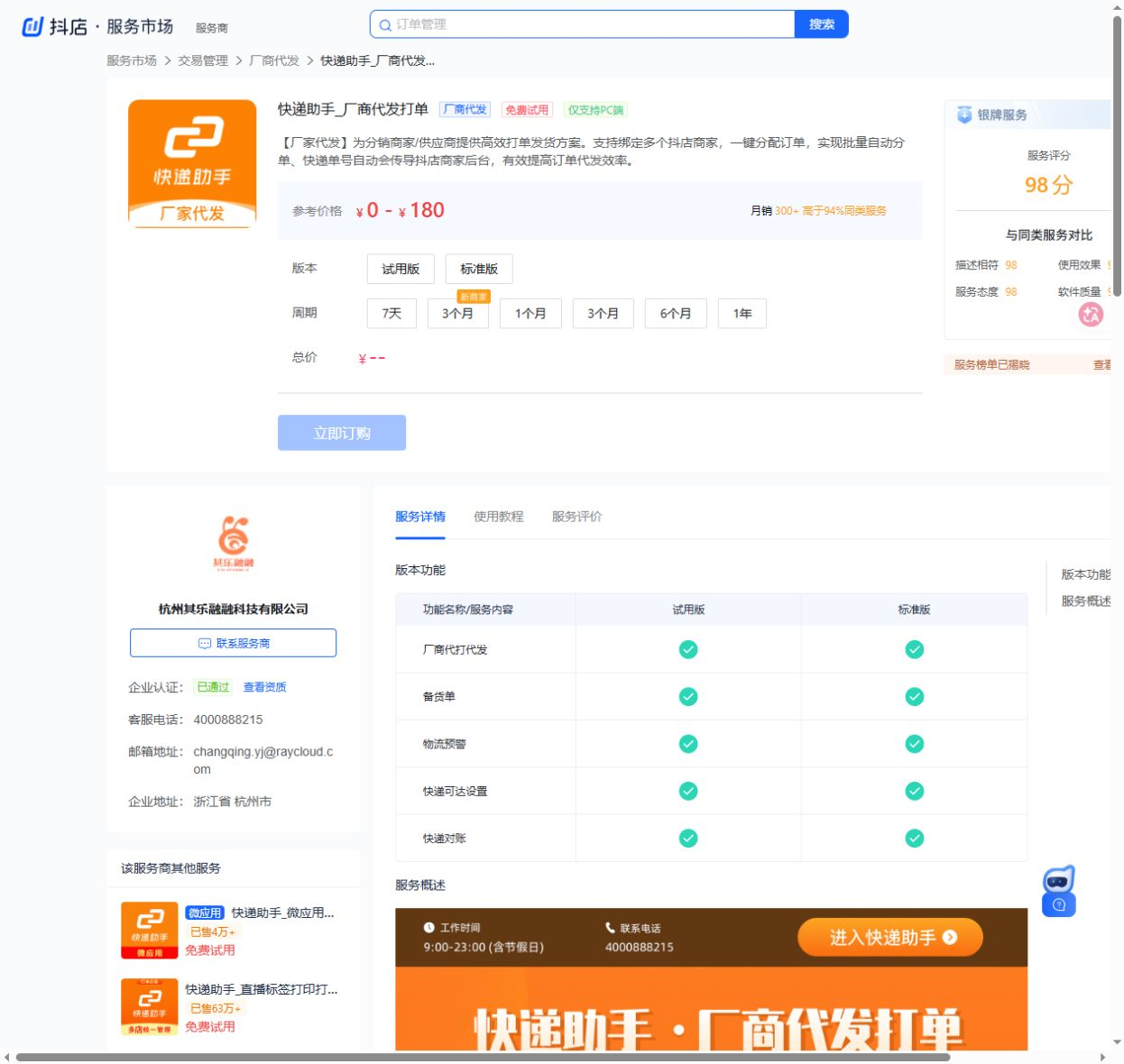Click the arrow icon in 进入快递助手 button
1124x1064 pixels.
[x=950, y=938]
